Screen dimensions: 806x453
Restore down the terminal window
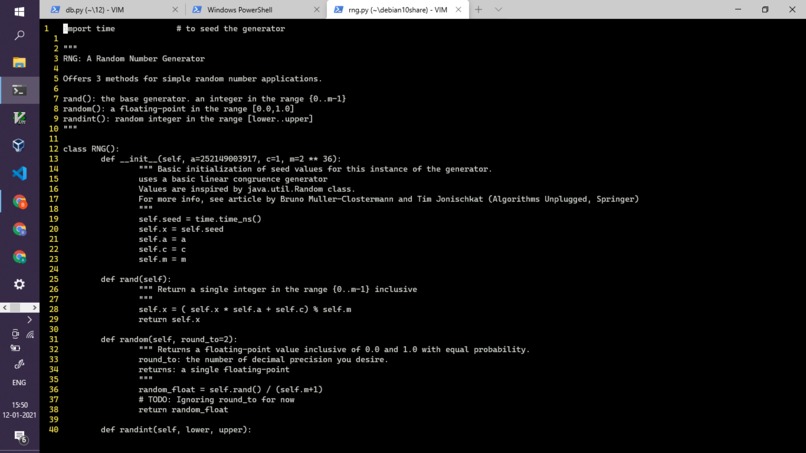765,10
